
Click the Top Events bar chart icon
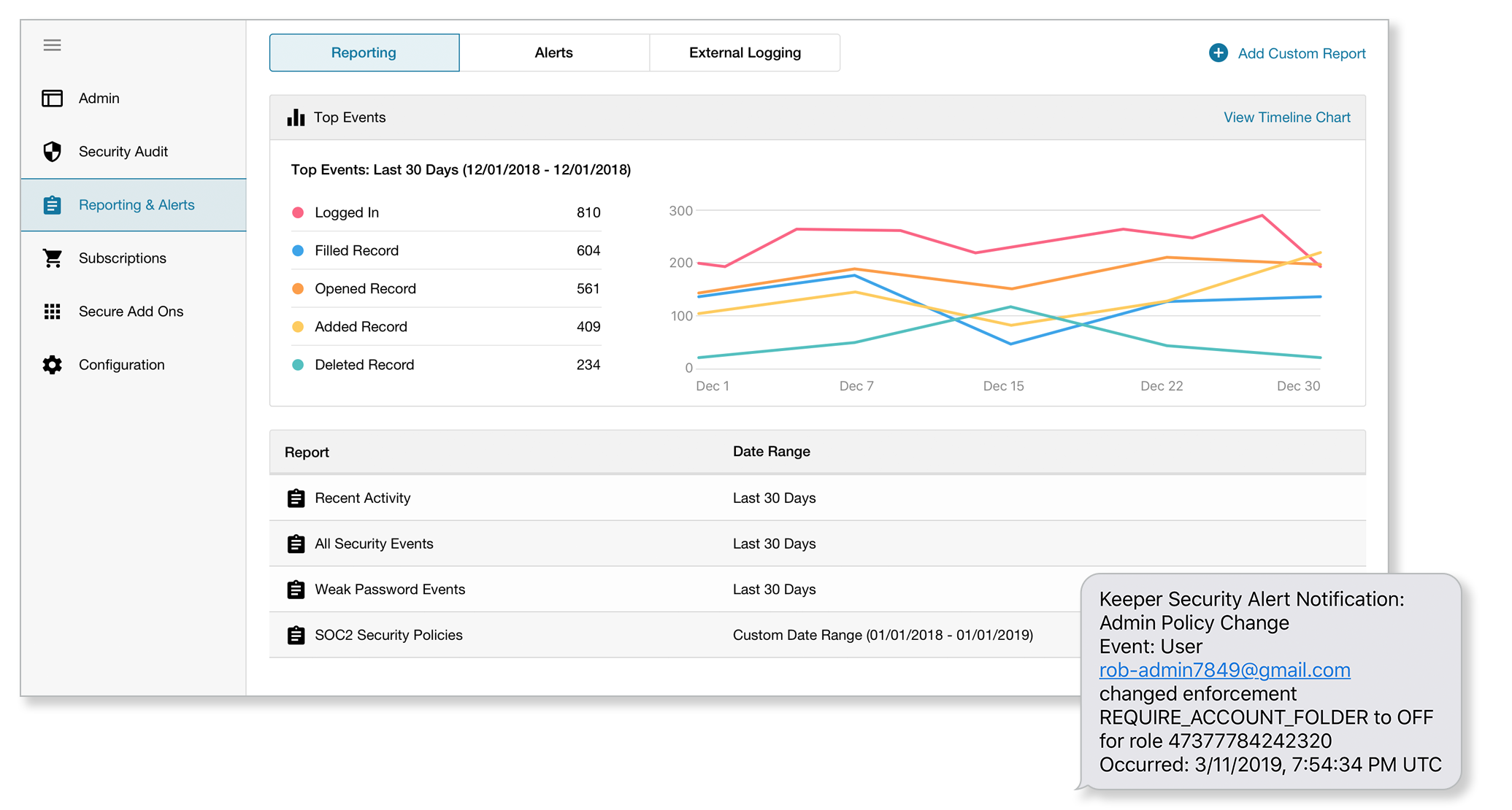[296, 117]
